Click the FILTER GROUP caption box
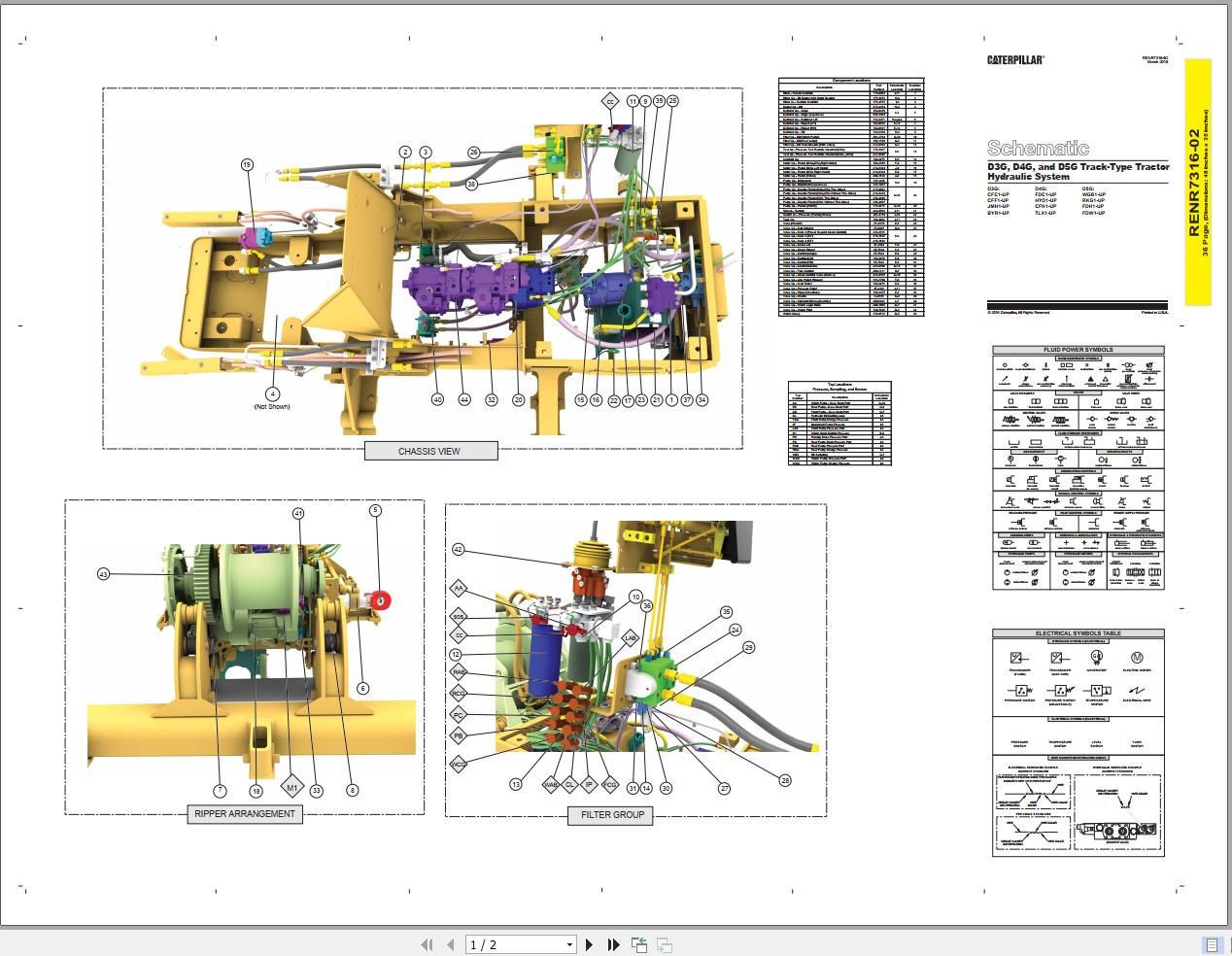Screen dimensions: 1232x956 tap(610, 816)
